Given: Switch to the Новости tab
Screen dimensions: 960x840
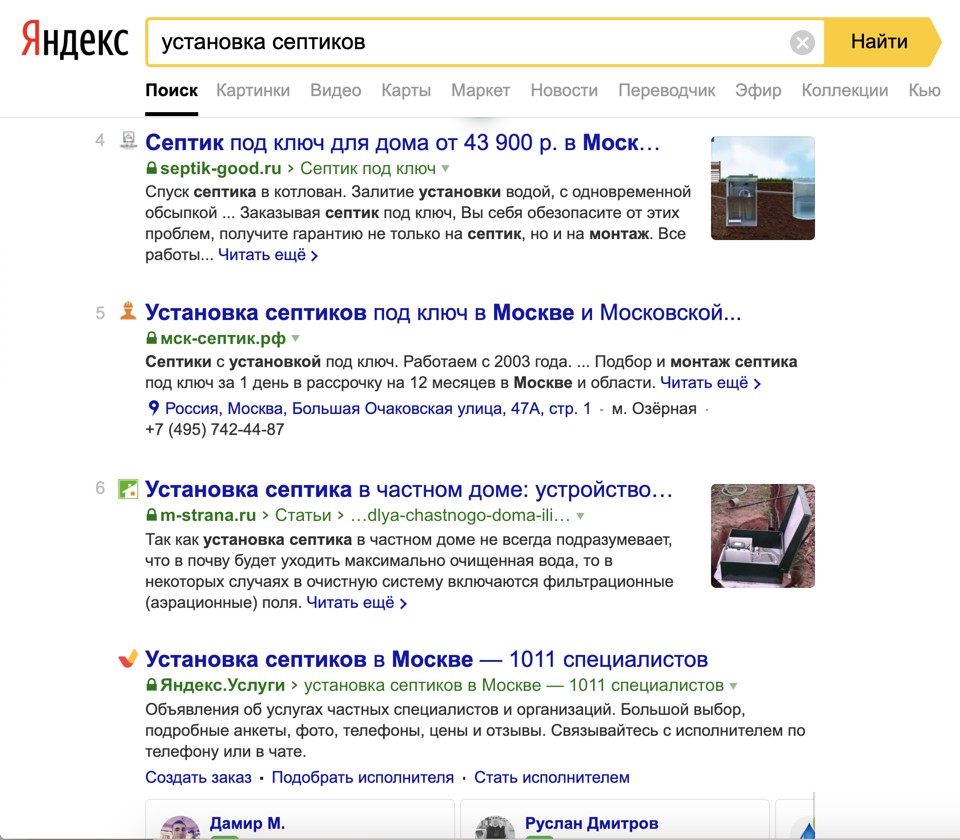Looking at the screenshot, I should click(564, 91).
